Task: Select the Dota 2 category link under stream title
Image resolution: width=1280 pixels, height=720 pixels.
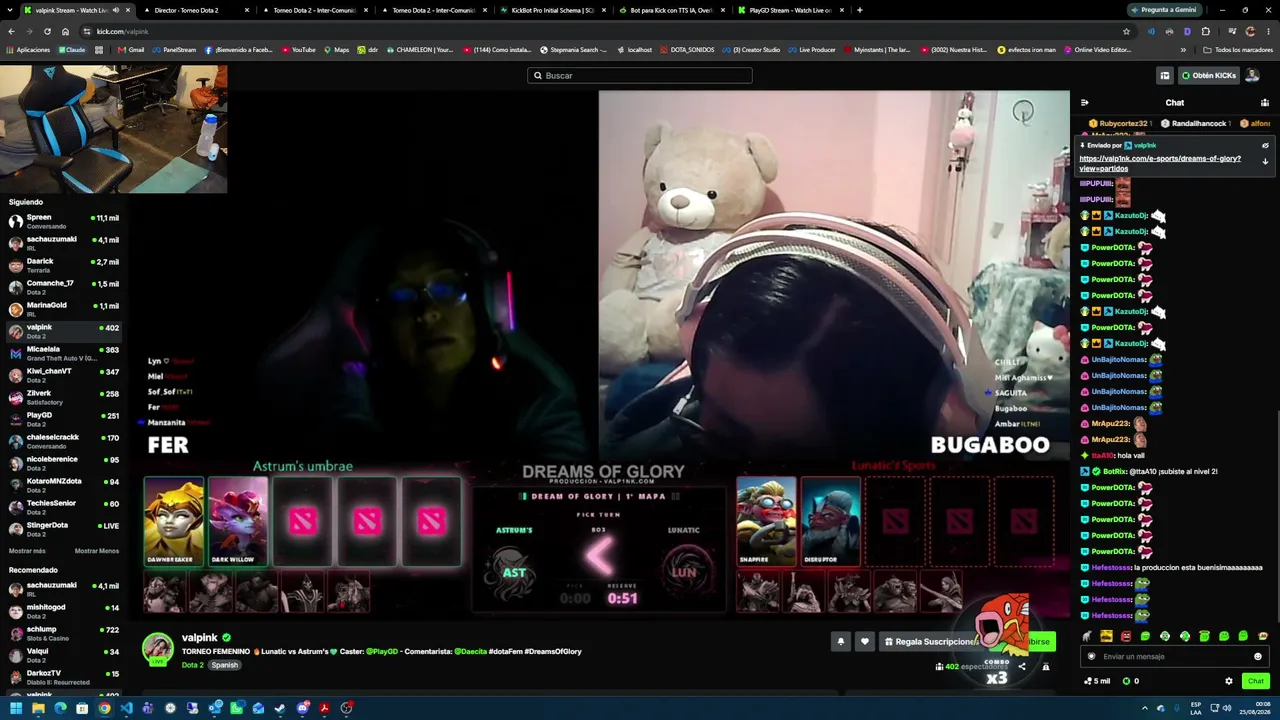Action: 192,665
